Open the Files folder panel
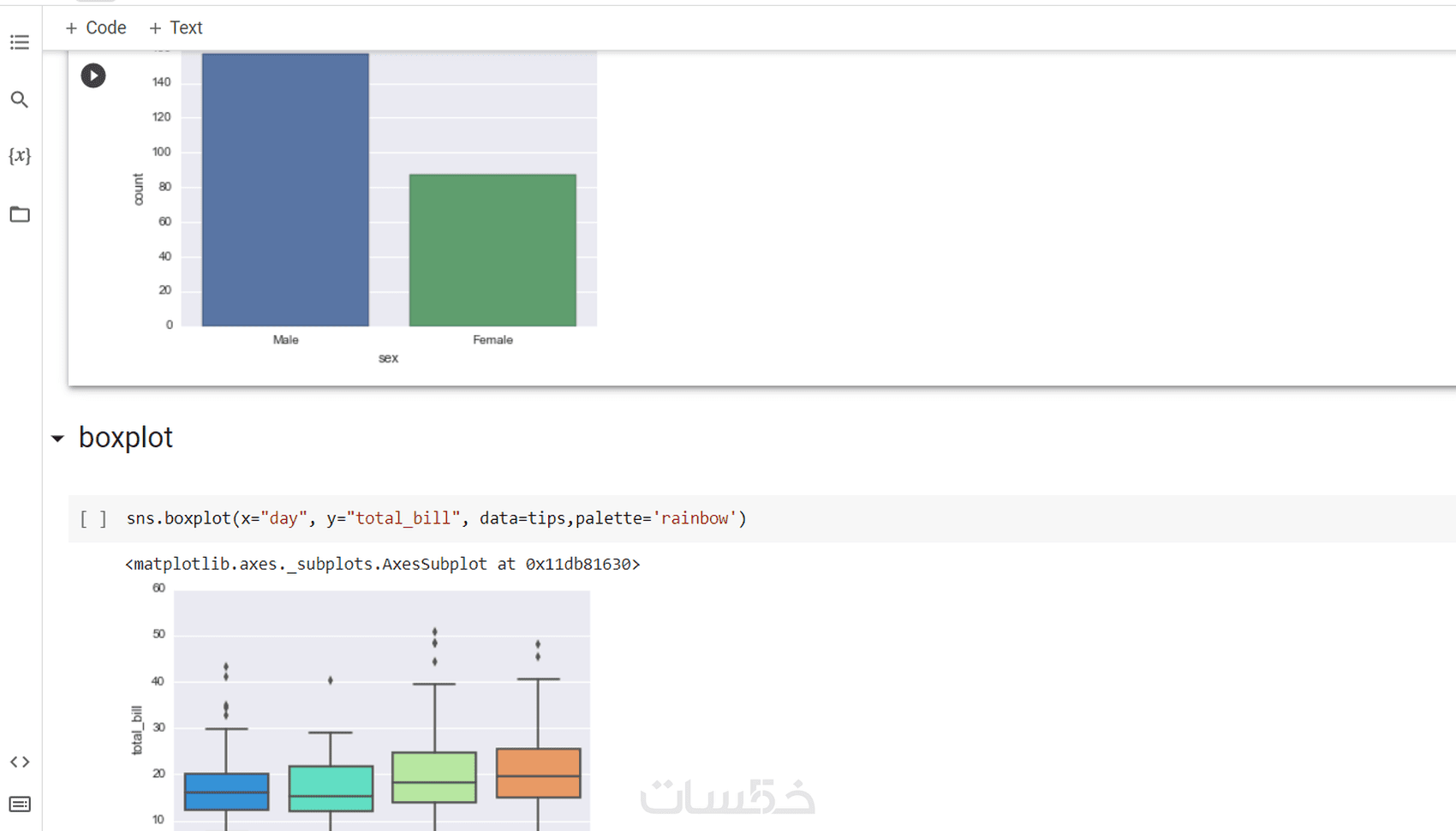The height and width of the screenshot is (831, 1456). tap(20, 214)
